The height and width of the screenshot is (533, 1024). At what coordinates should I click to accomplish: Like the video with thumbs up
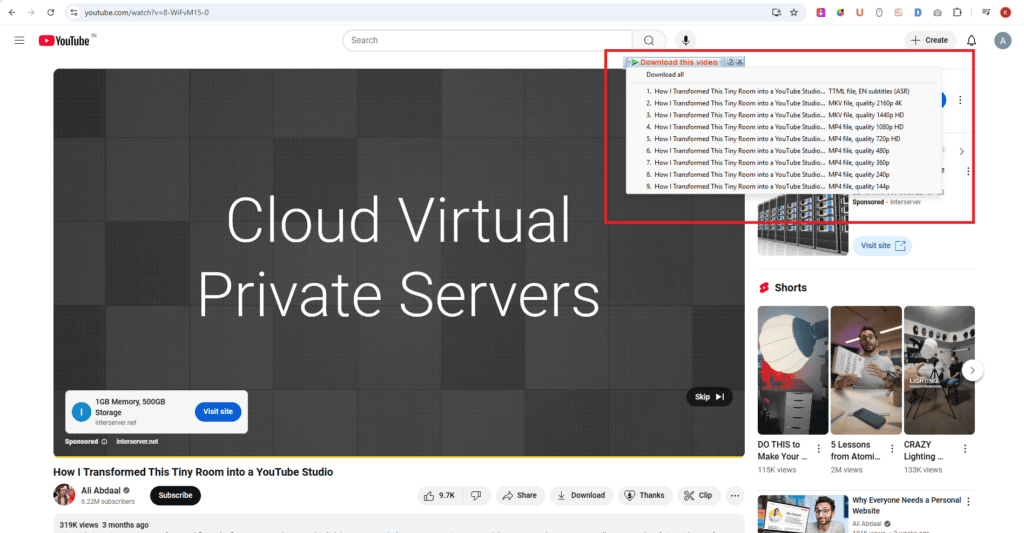coord(439,496)
